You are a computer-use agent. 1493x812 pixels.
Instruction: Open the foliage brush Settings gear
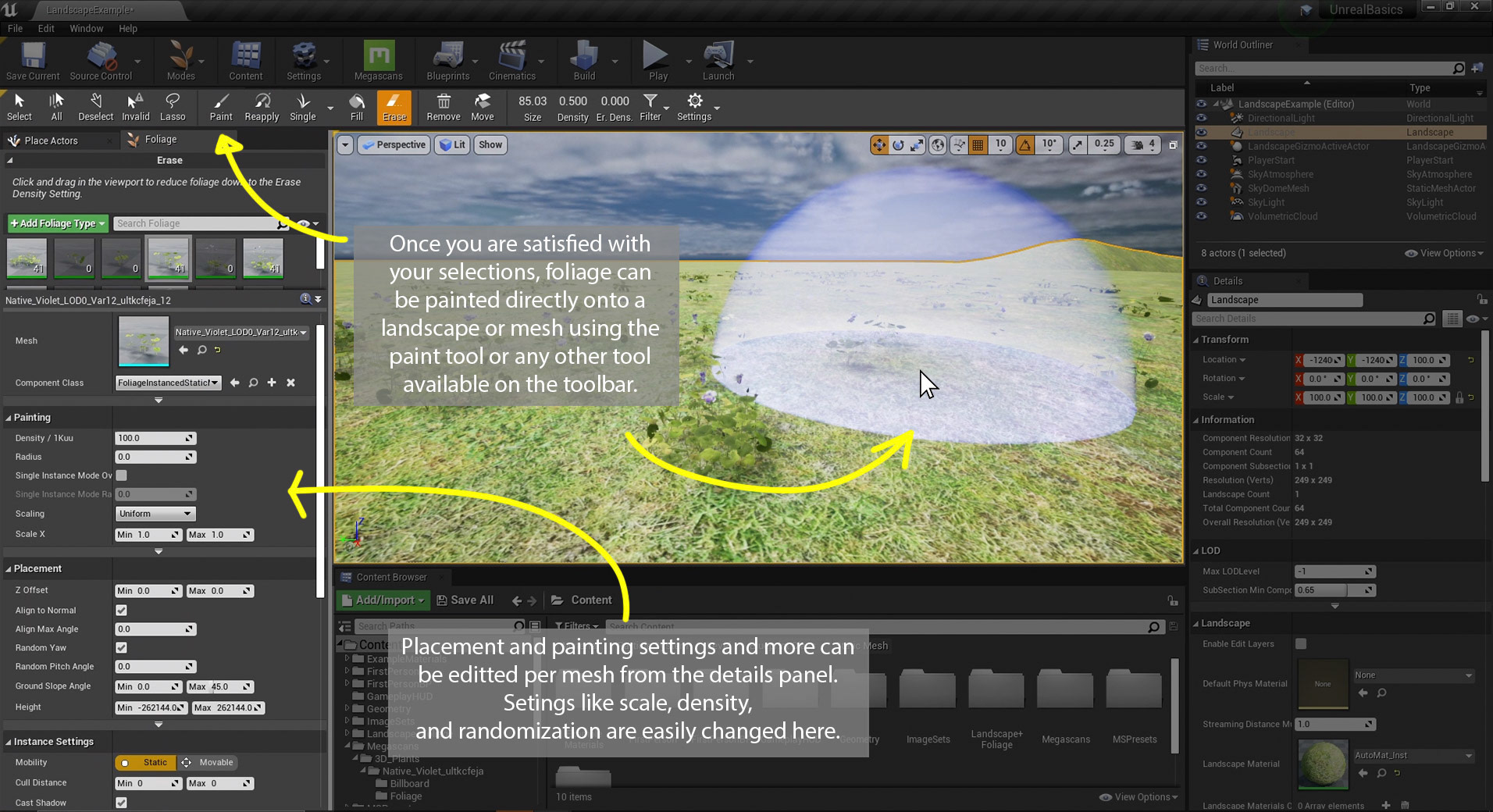[x=694, y=108]
